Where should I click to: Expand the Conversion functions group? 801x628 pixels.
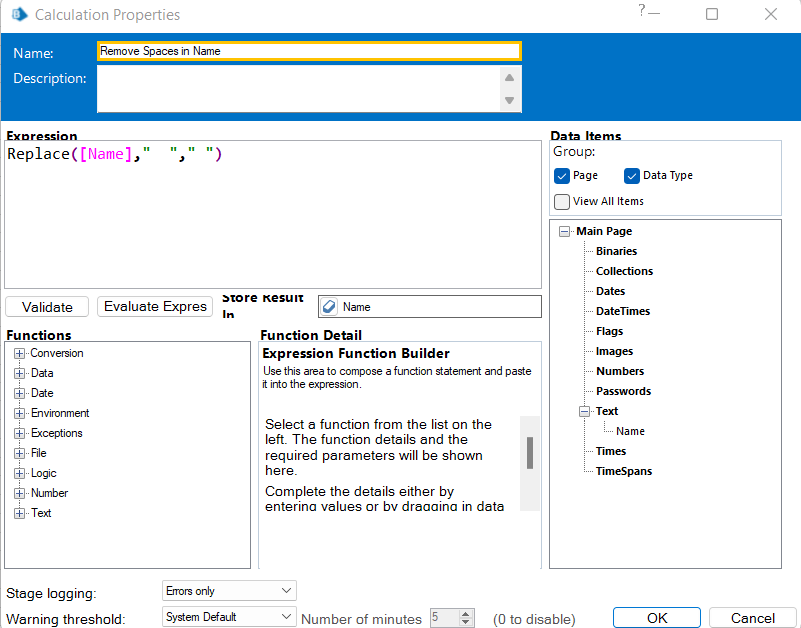click(x=19, y=353)
